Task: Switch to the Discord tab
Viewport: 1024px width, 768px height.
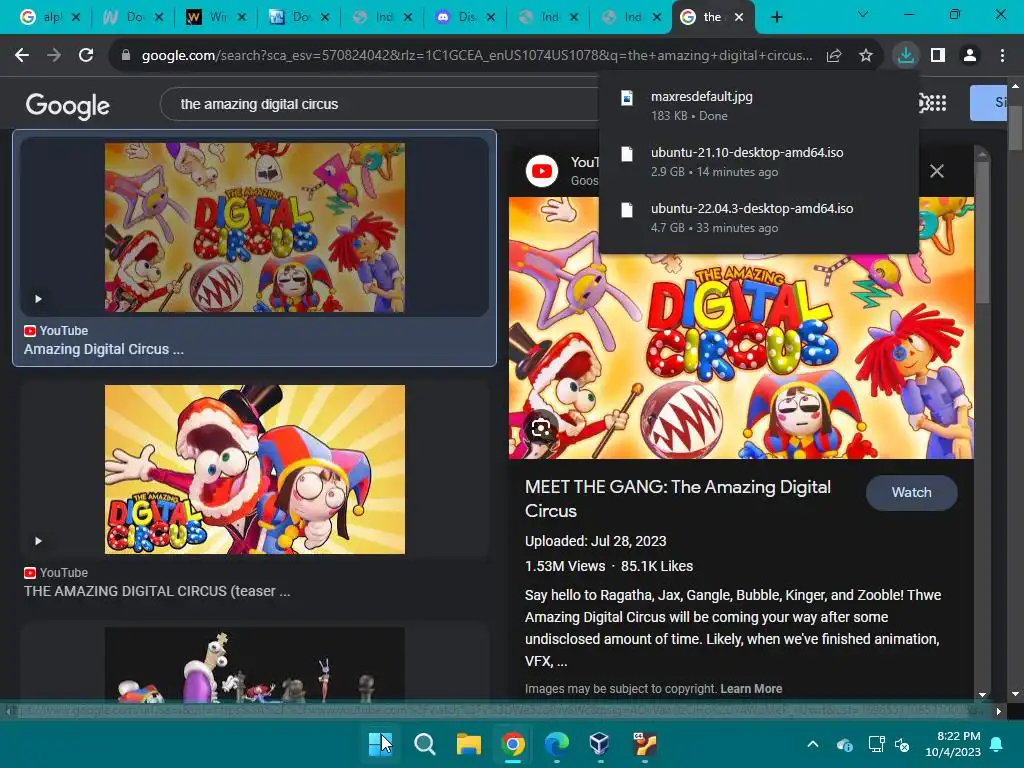Action: [x=465, y=17]
